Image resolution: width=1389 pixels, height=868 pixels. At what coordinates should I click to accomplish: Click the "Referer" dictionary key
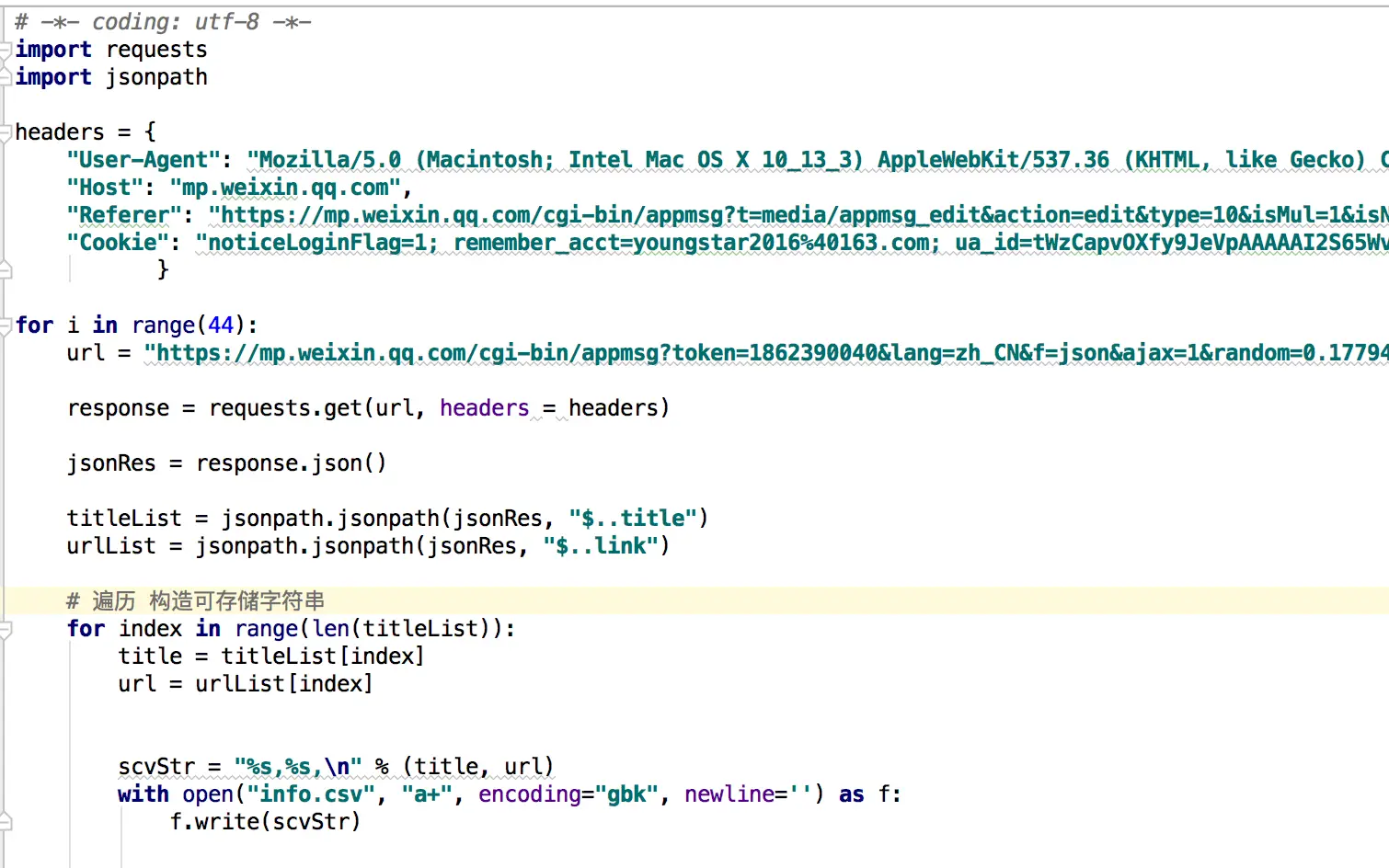(x=124, y=215)
